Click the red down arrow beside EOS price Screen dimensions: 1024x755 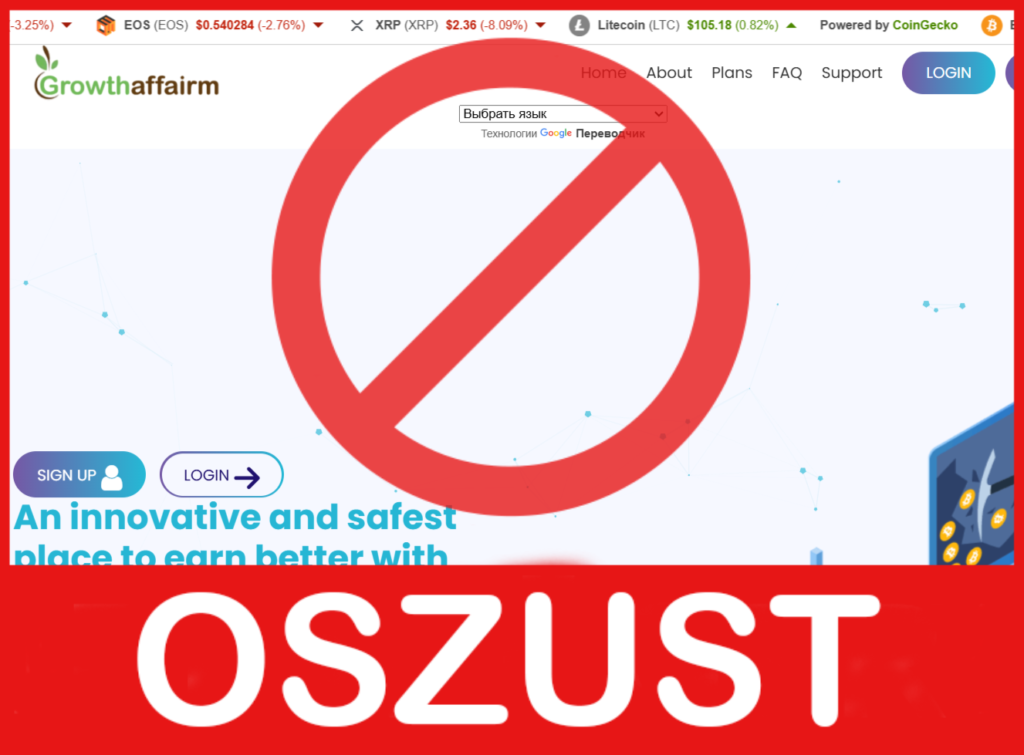tap(318, 25)
